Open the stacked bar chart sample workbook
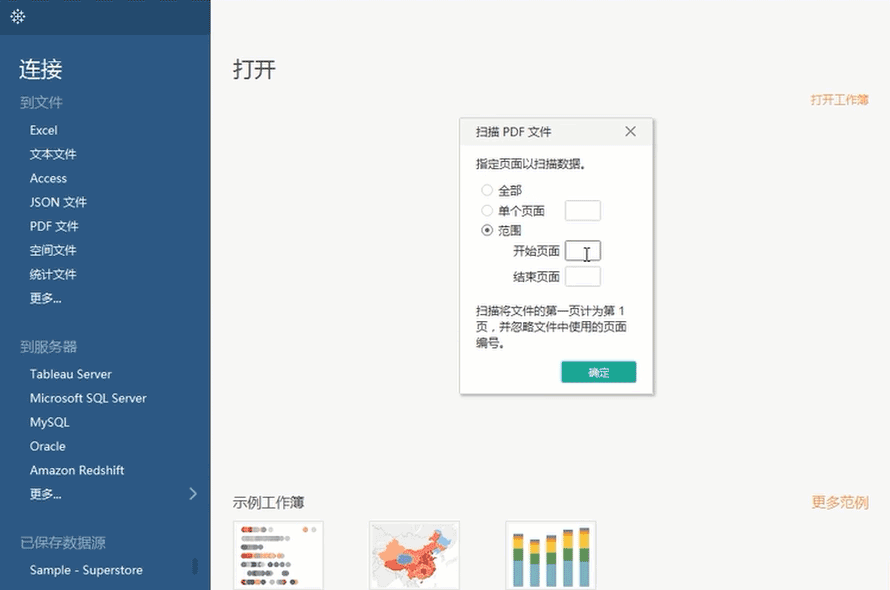 tap(550, 555)
